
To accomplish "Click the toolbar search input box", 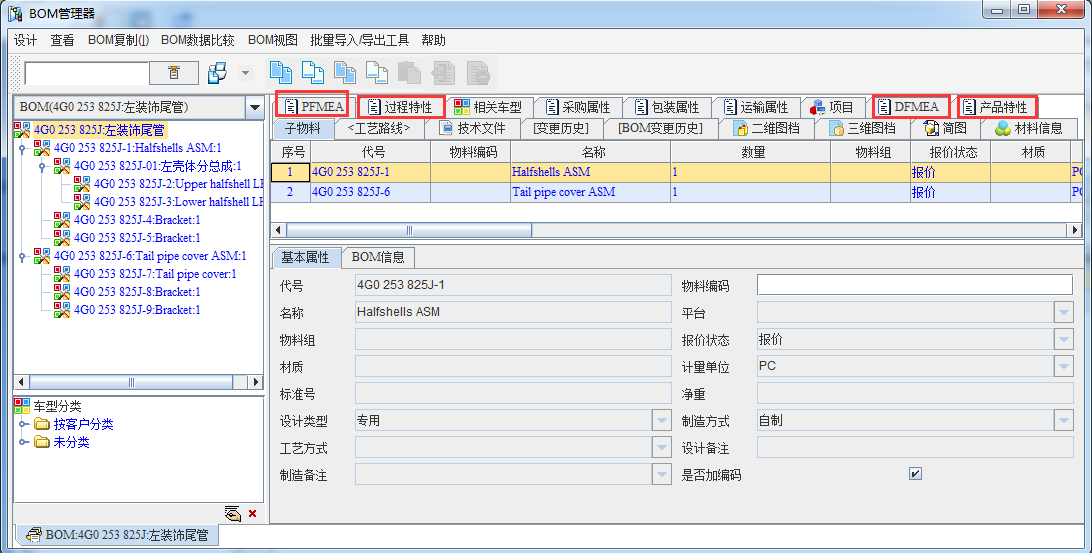I will point(86,73).
